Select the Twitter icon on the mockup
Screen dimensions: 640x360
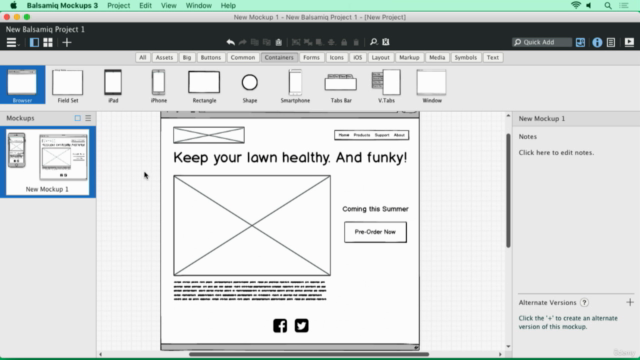[302, 326]
